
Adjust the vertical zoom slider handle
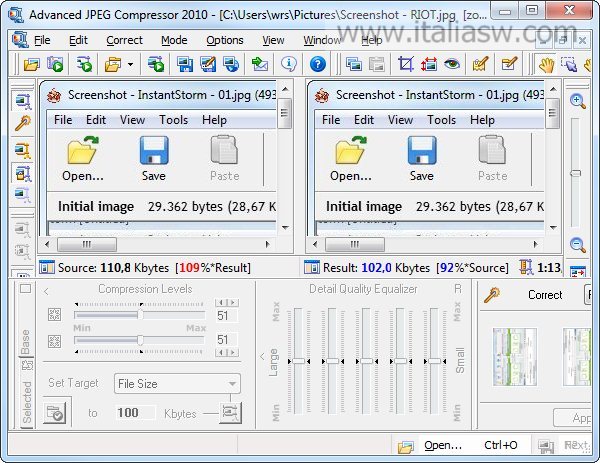tap(576, 174)
